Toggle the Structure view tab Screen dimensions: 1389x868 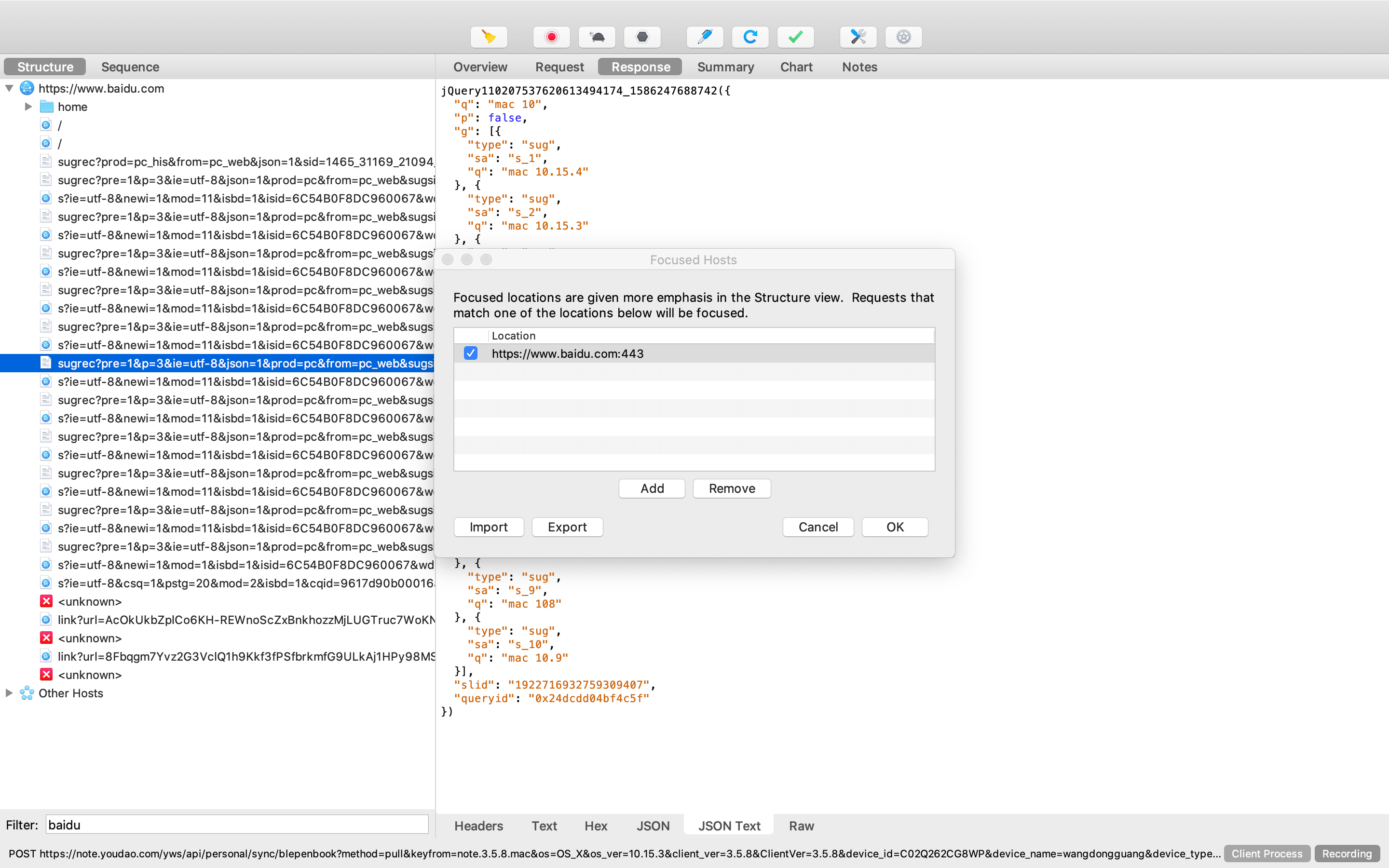[44, 65]
